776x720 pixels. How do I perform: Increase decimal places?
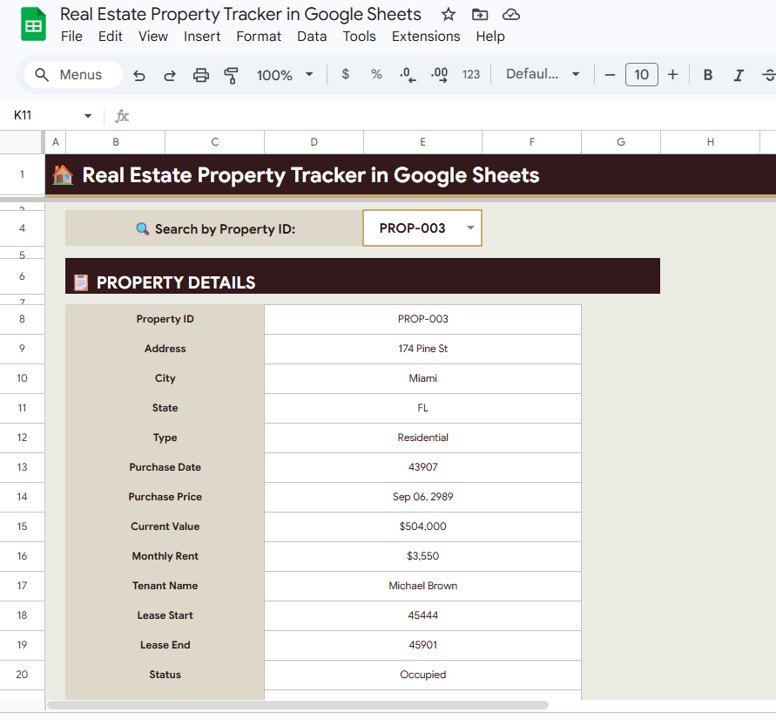point(439,75)
